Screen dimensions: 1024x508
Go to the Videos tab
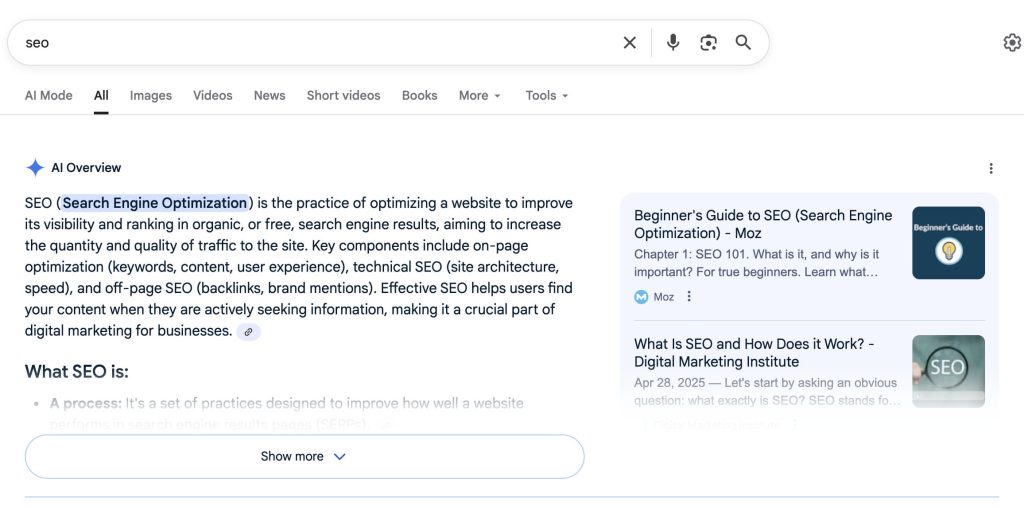point(212,96)
